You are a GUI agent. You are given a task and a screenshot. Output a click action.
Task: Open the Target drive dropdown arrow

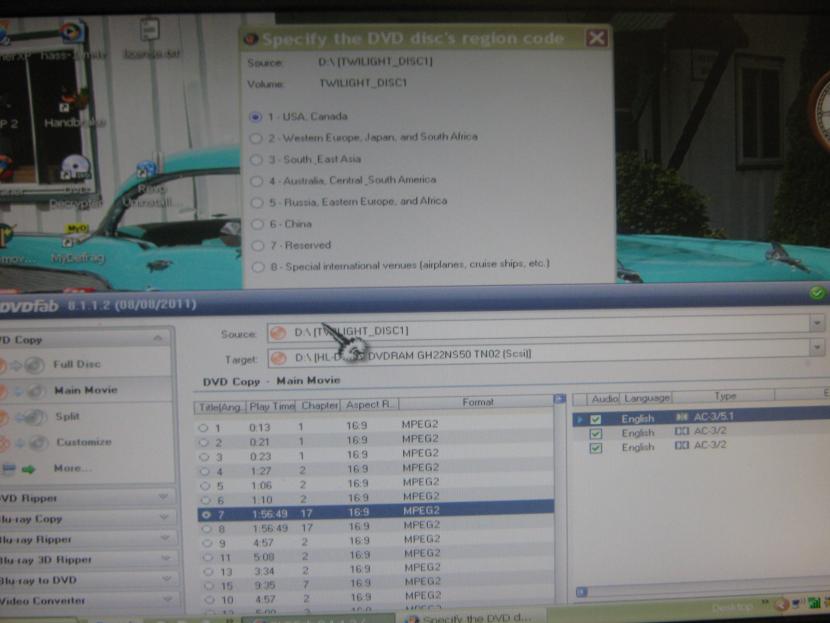(x=817, y=347)
